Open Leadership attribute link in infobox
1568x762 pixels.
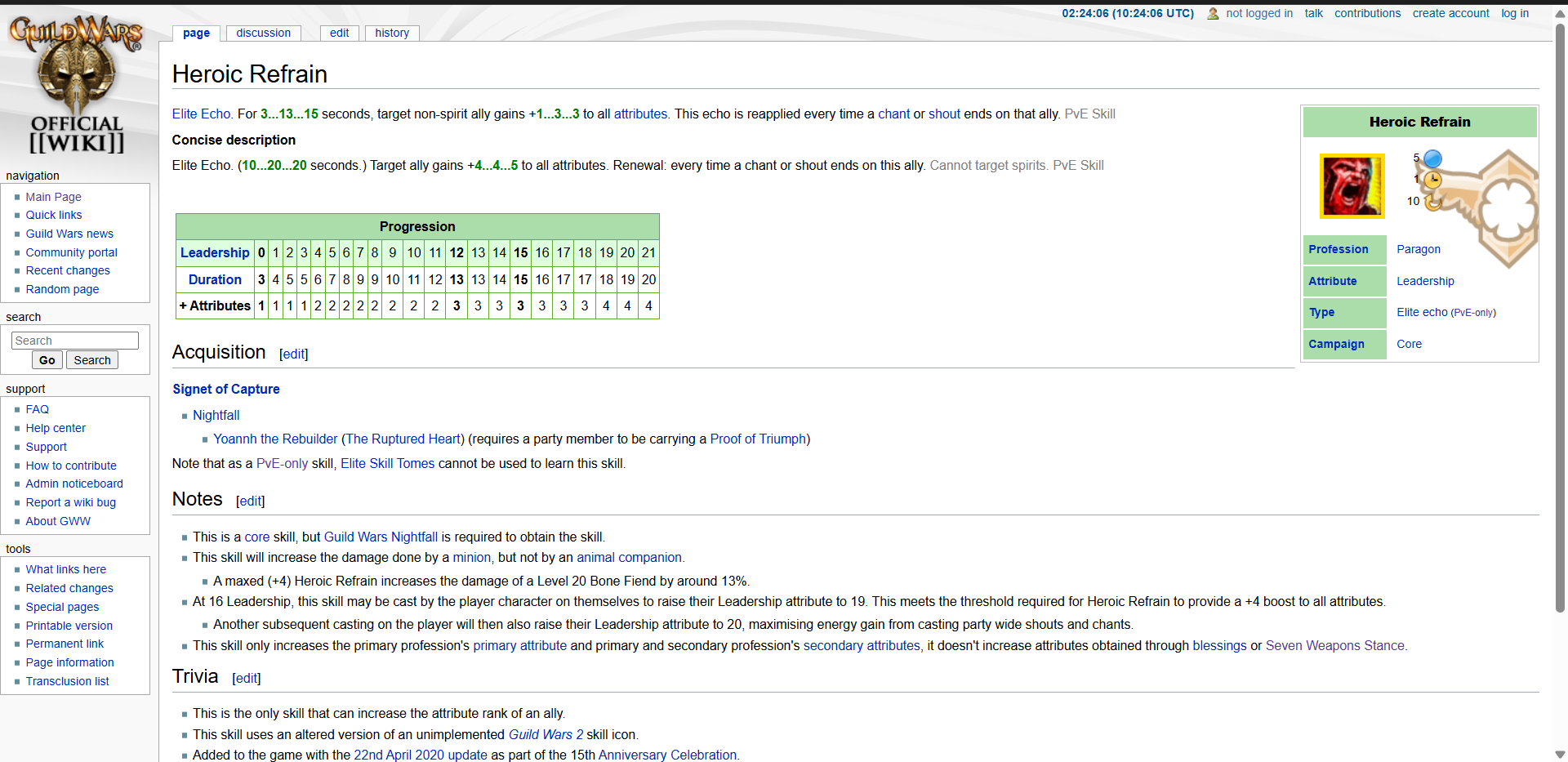[1425, 281]
